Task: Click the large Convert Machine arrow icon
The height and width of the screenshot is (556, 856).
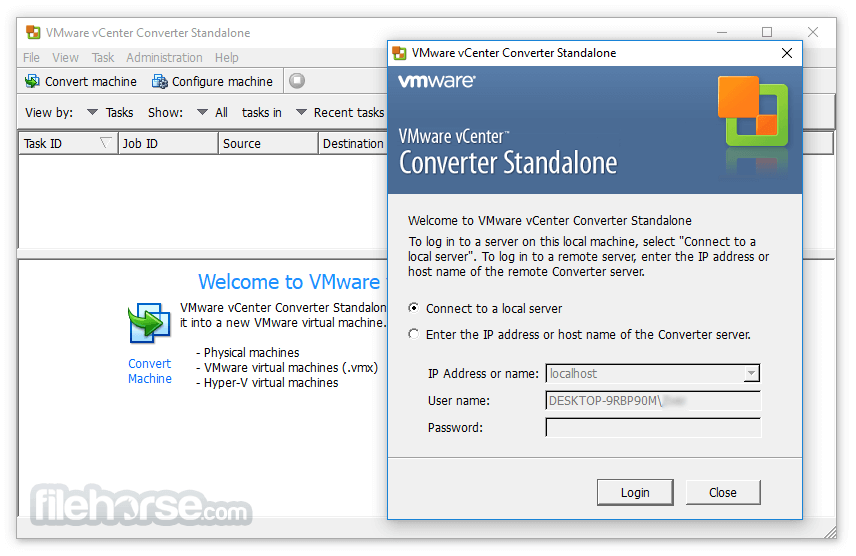Action: pos(148,323)
